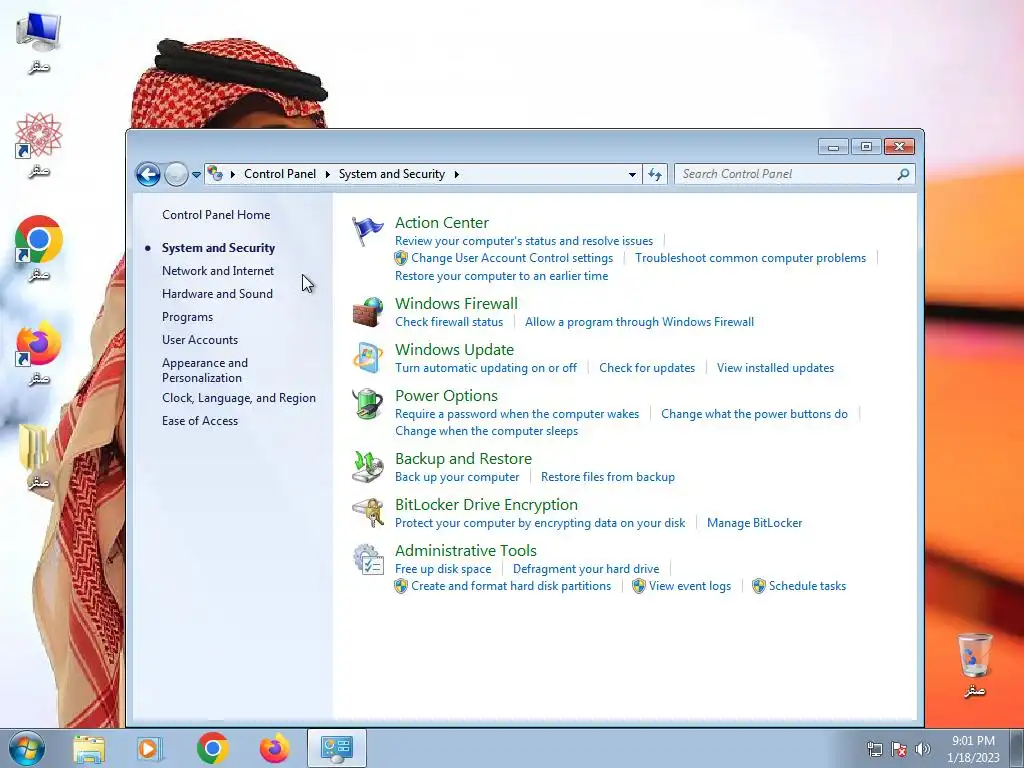Click the greyed Forward arrow button

tap(176, 174)
